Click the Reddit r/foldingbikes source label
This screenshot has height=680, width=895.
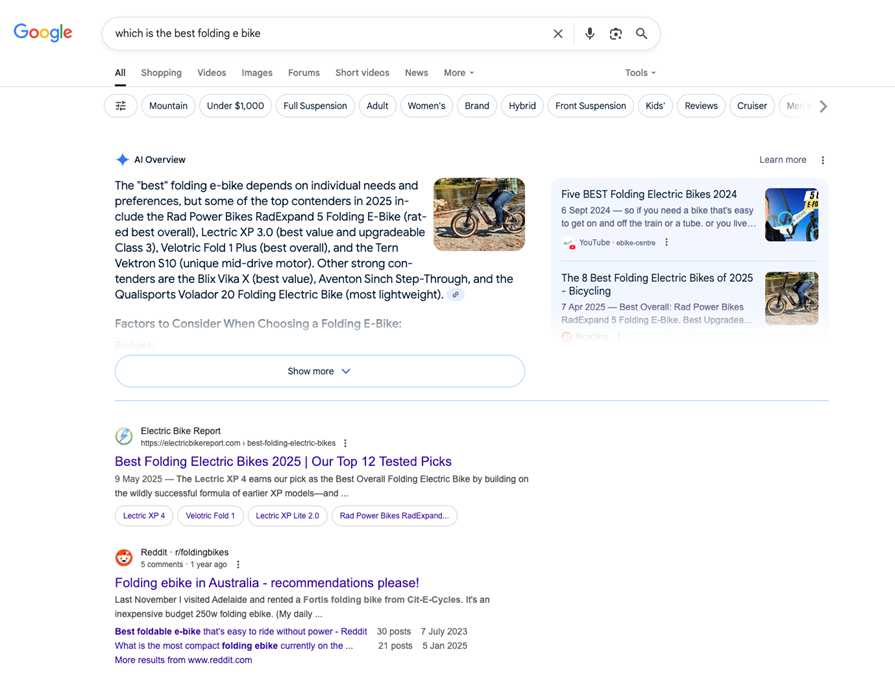[x=184, y=552]
